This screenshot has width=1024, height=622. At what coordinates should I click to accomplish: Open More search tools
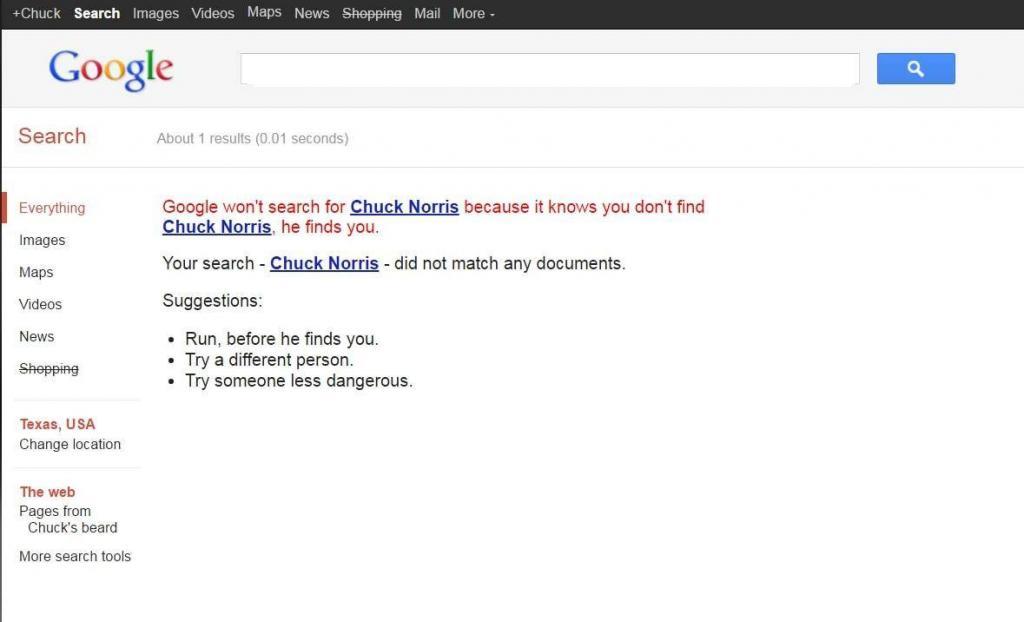tap(75, 556)
